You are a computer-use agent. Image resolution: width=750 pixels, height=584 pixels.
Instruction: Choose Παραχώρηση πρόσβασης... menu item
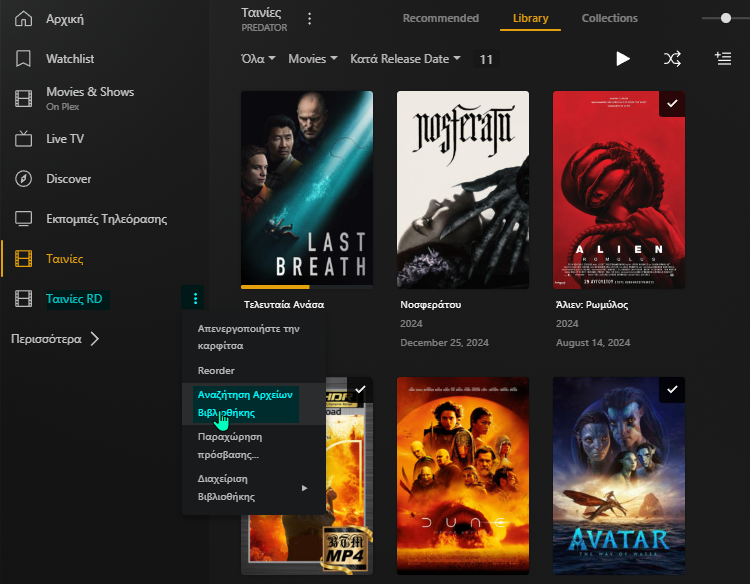point(254,446)
